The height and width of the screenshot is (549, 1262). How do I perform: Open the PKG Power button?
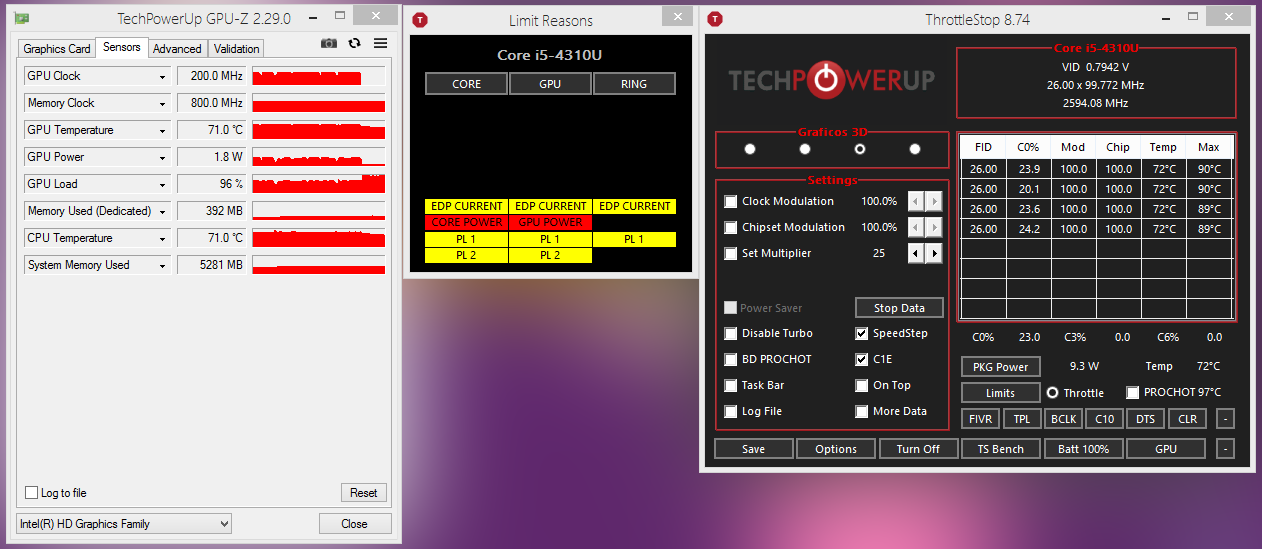click(x=1000, y=367)
